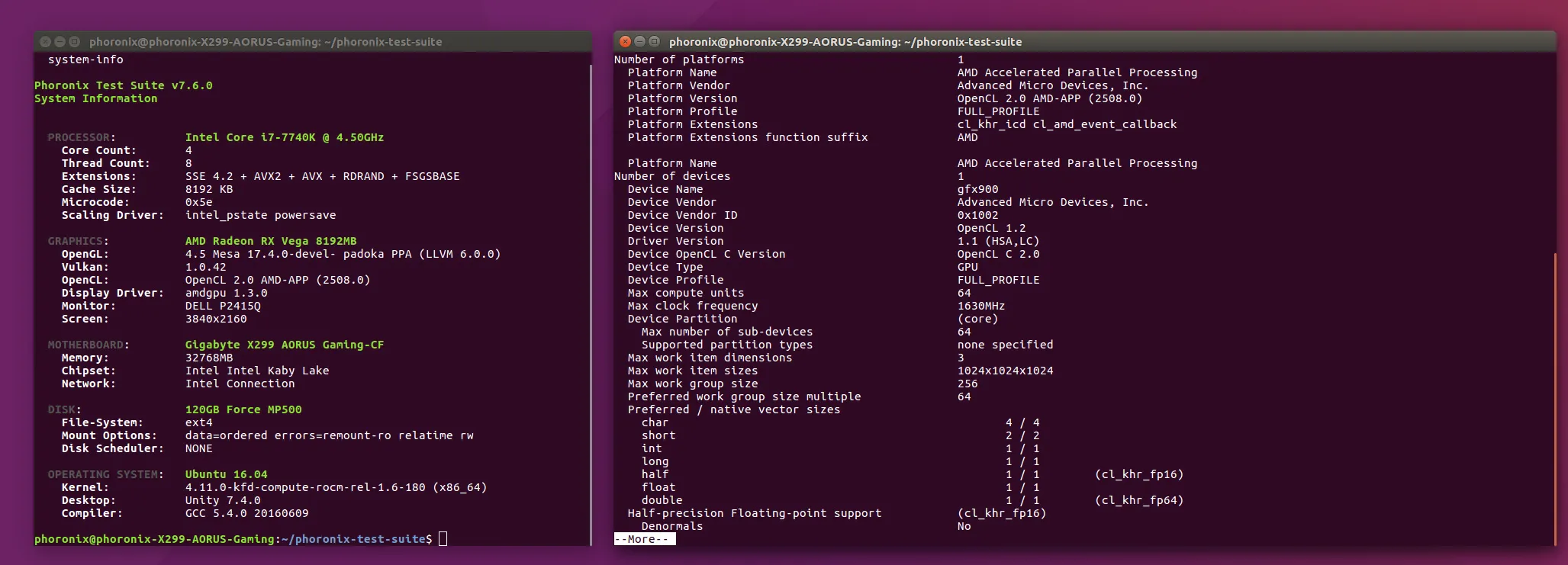
Task: Click the Ubuntu 16.04 operating system text
Action: 226,474
